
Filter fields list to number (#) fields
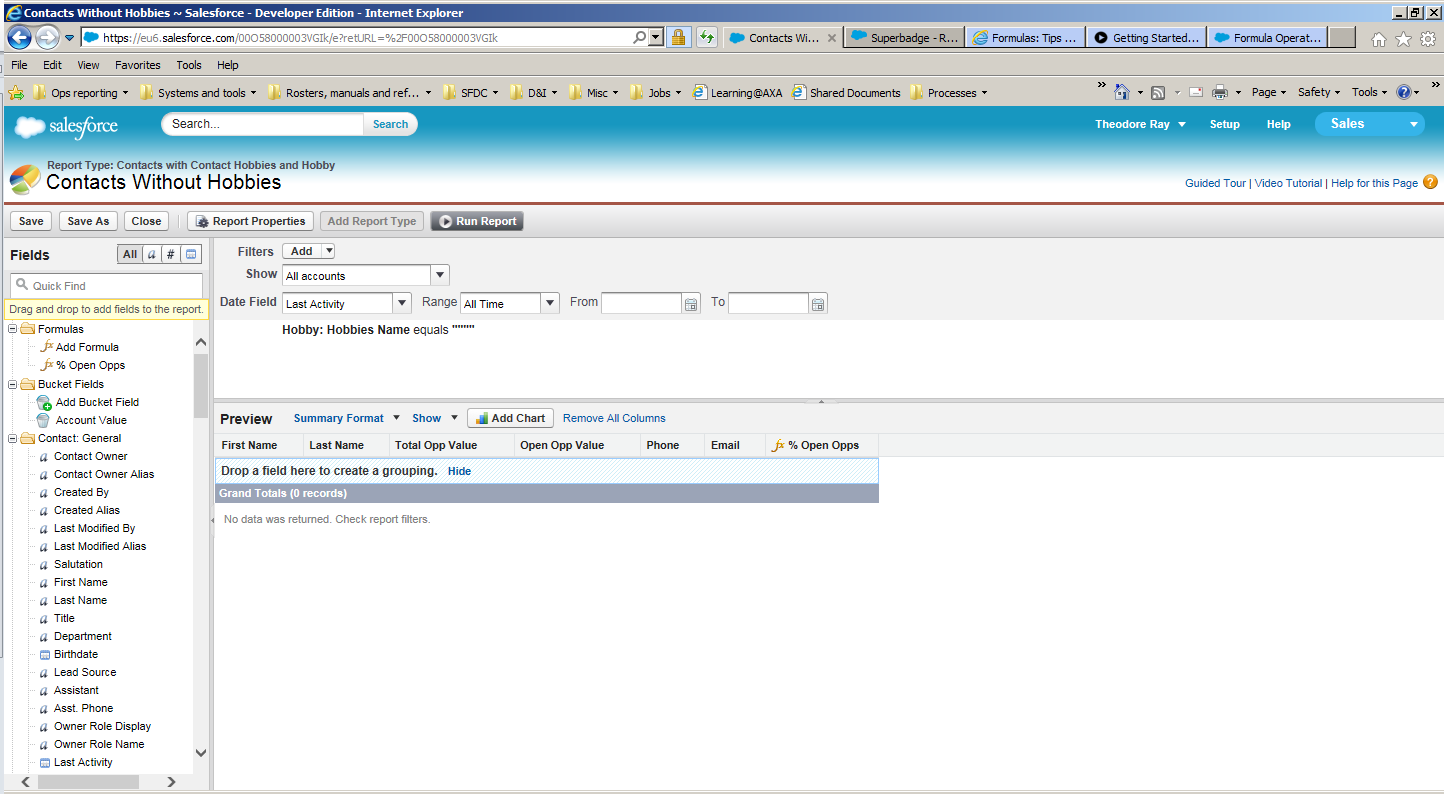click(171, 254)
